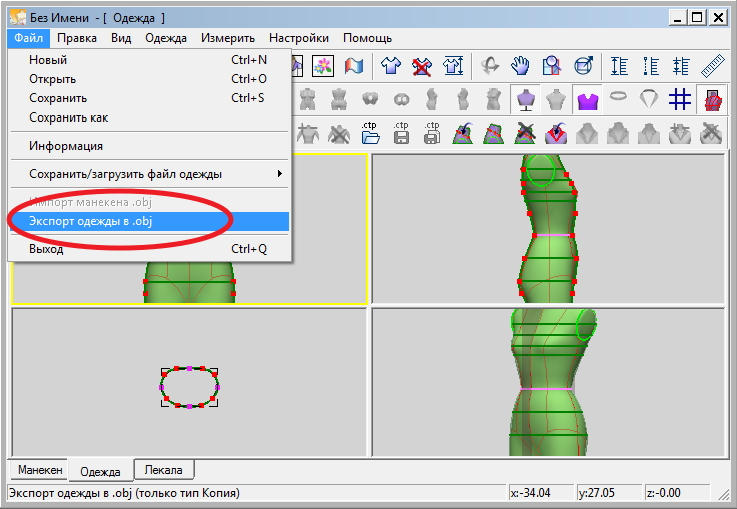Click the garment piece with black cross icon
This screenshot has width=737, height=509.
tap(525, 133)
